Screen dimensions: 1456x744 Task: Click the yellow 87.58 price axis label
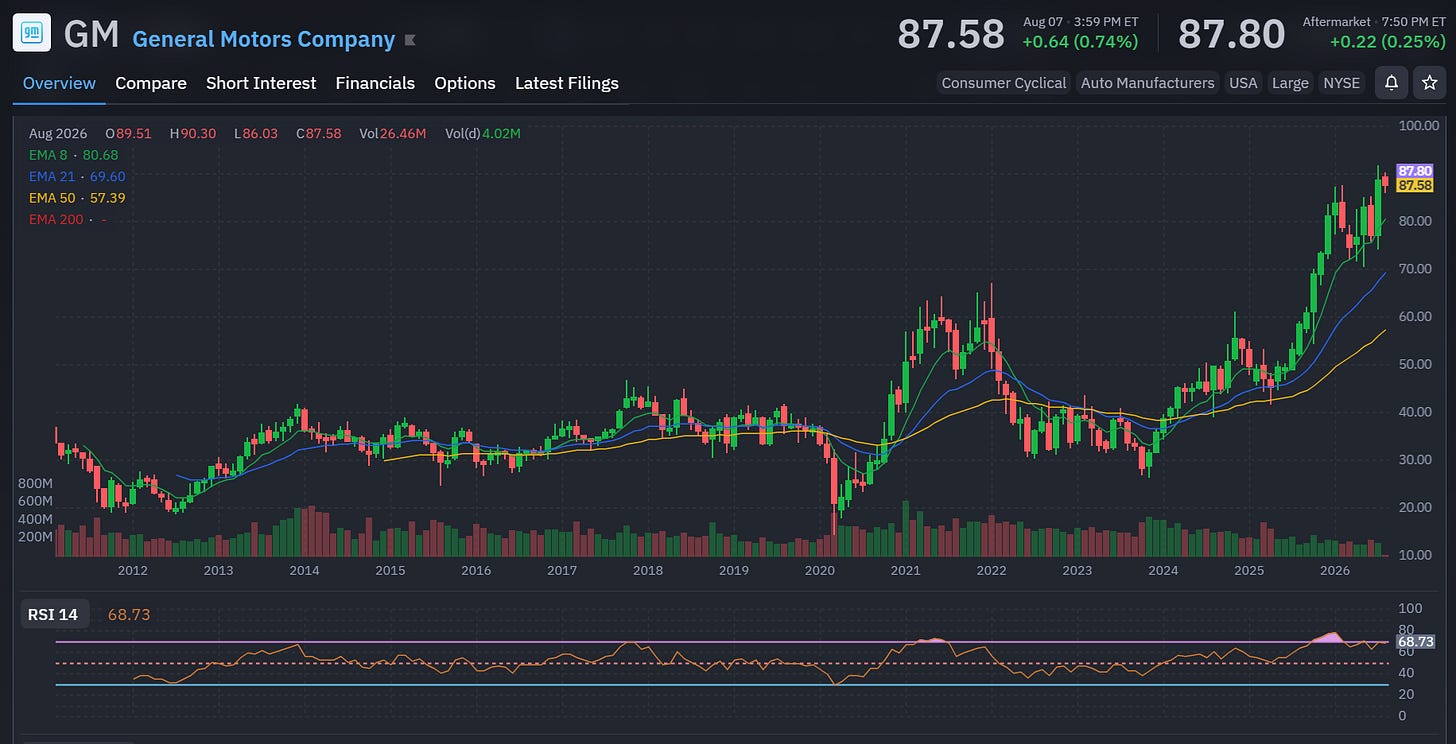(x=1415, y=185)
